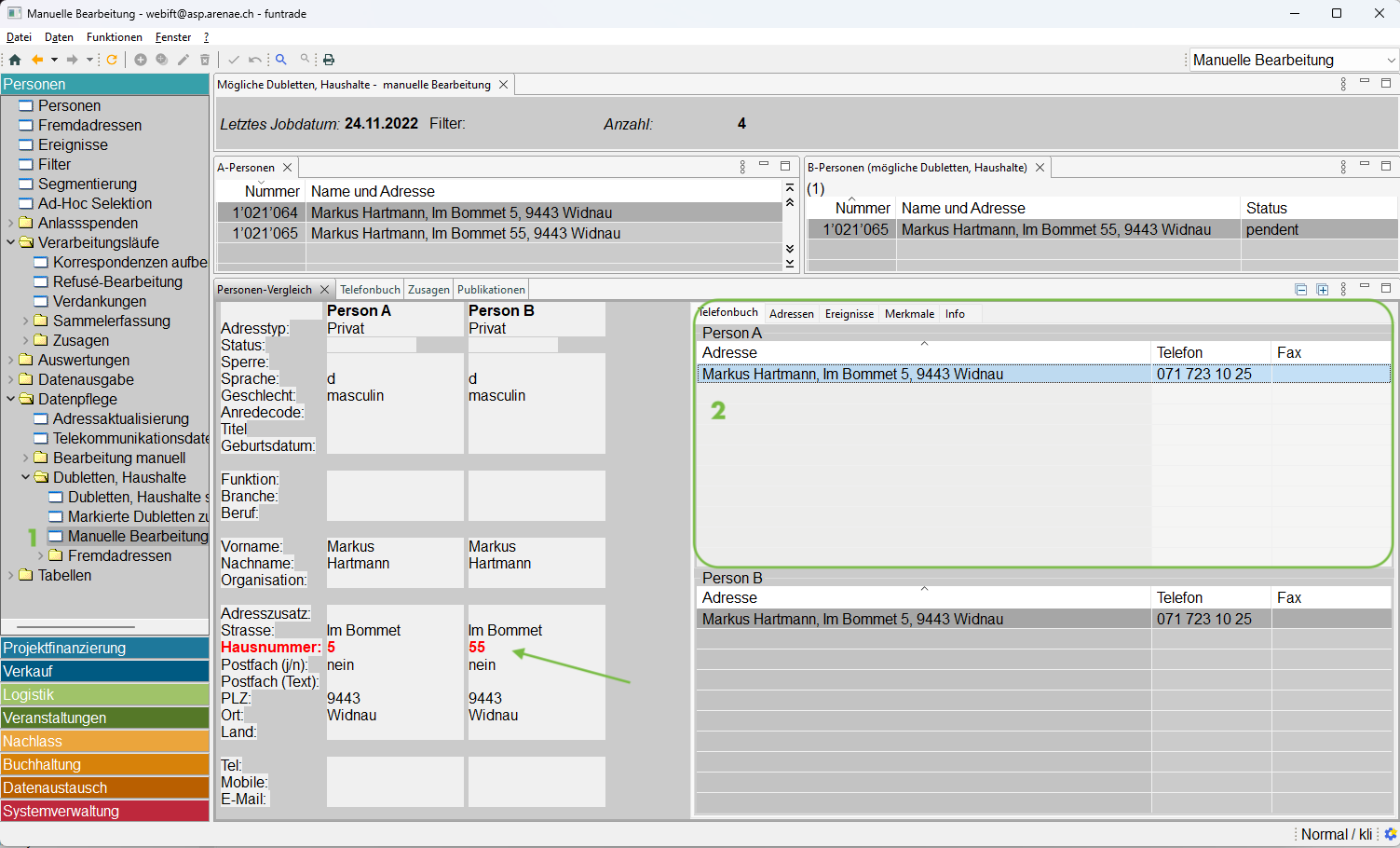1400x848 pixels.
Task: Click settings gear in status bar
Action: [x=1390, y=834]
